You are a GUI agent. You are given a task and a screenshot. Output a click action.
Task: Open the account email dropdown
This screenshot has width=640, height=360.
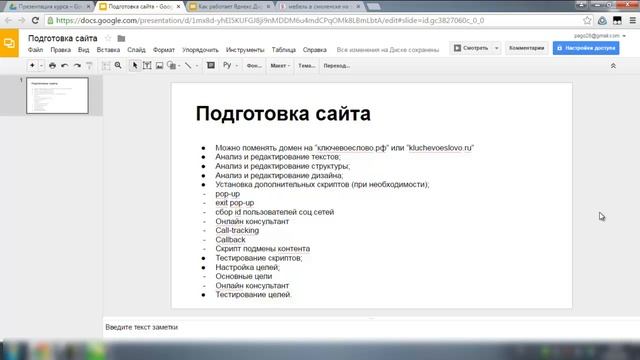[600, 36]
